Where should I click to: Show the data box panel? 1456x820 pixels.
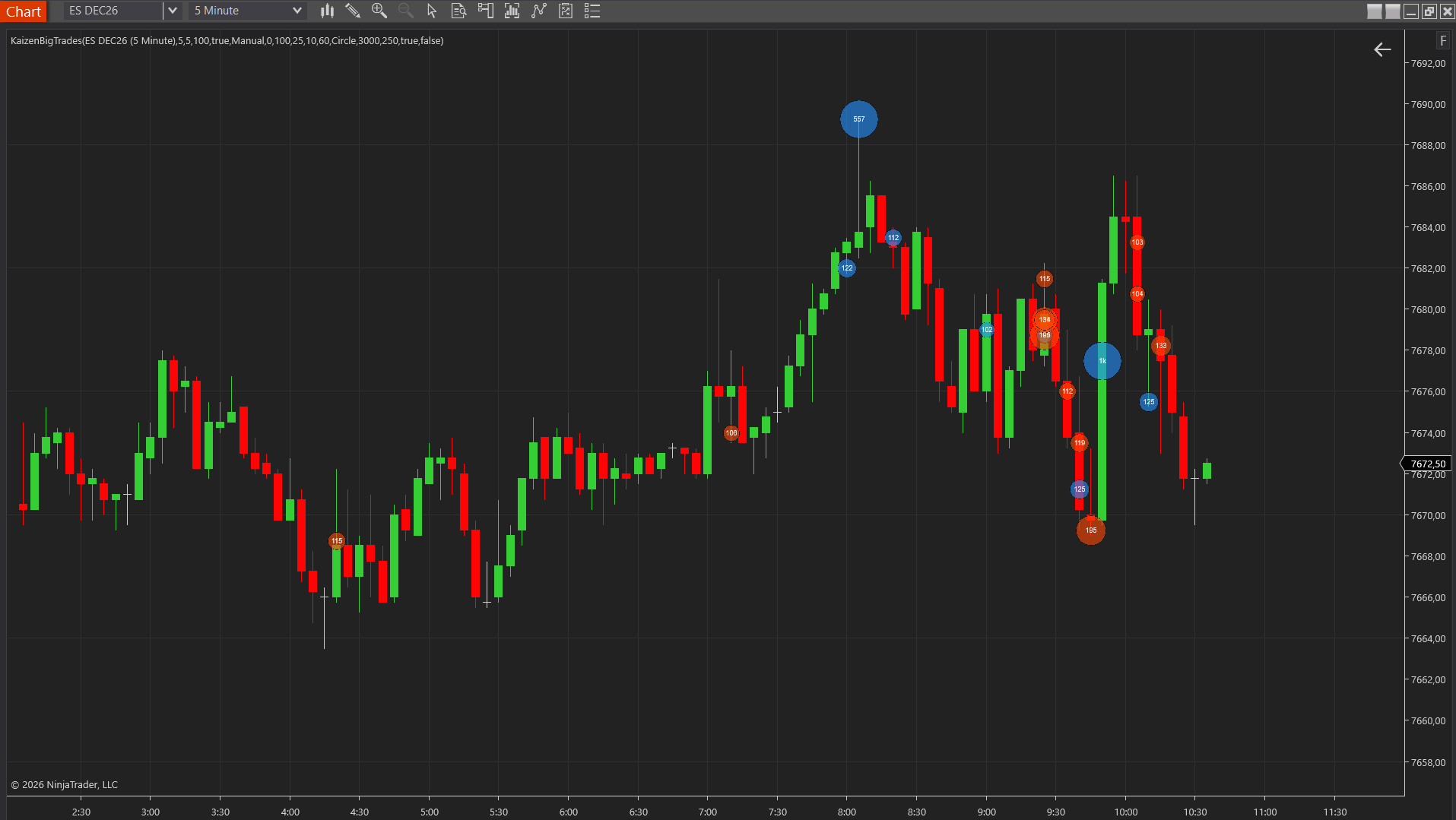[x=458, y=11]
